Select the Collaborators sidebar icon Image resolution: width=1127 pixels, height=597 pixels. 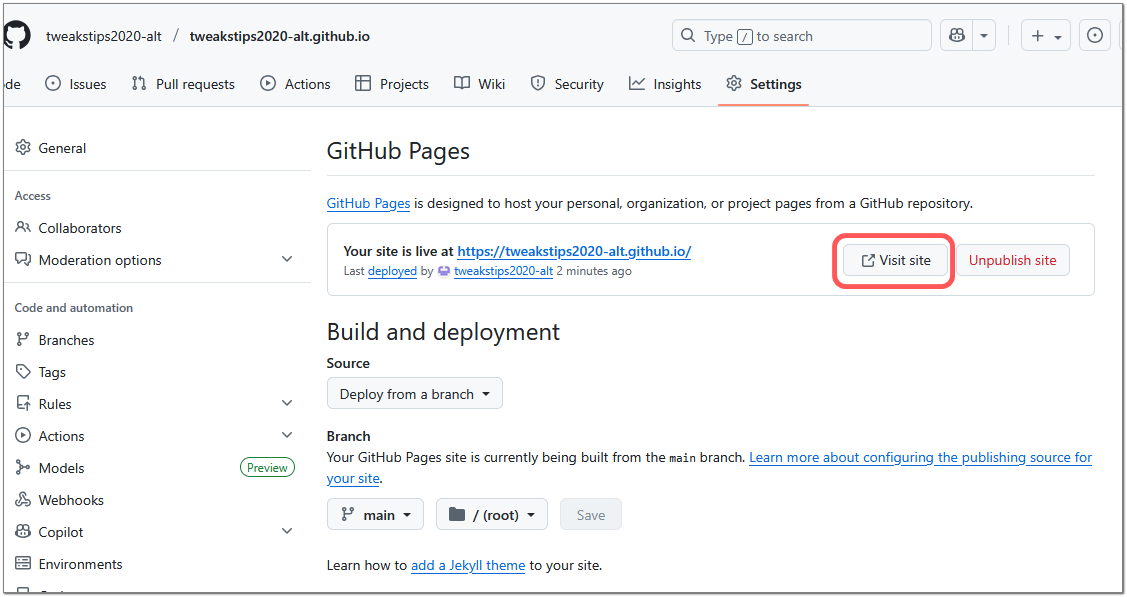pos(23,227)
